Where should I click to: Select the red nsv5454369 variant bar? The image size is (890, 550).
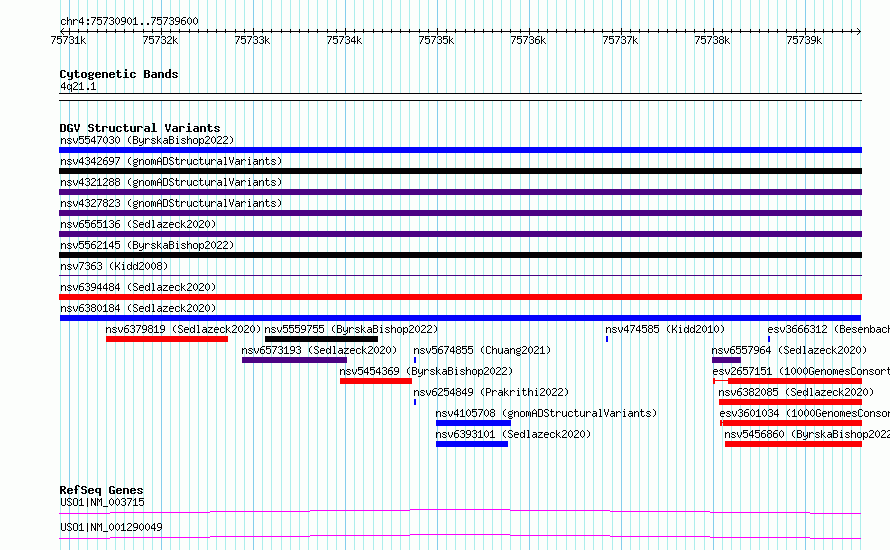tap(376, 381)
